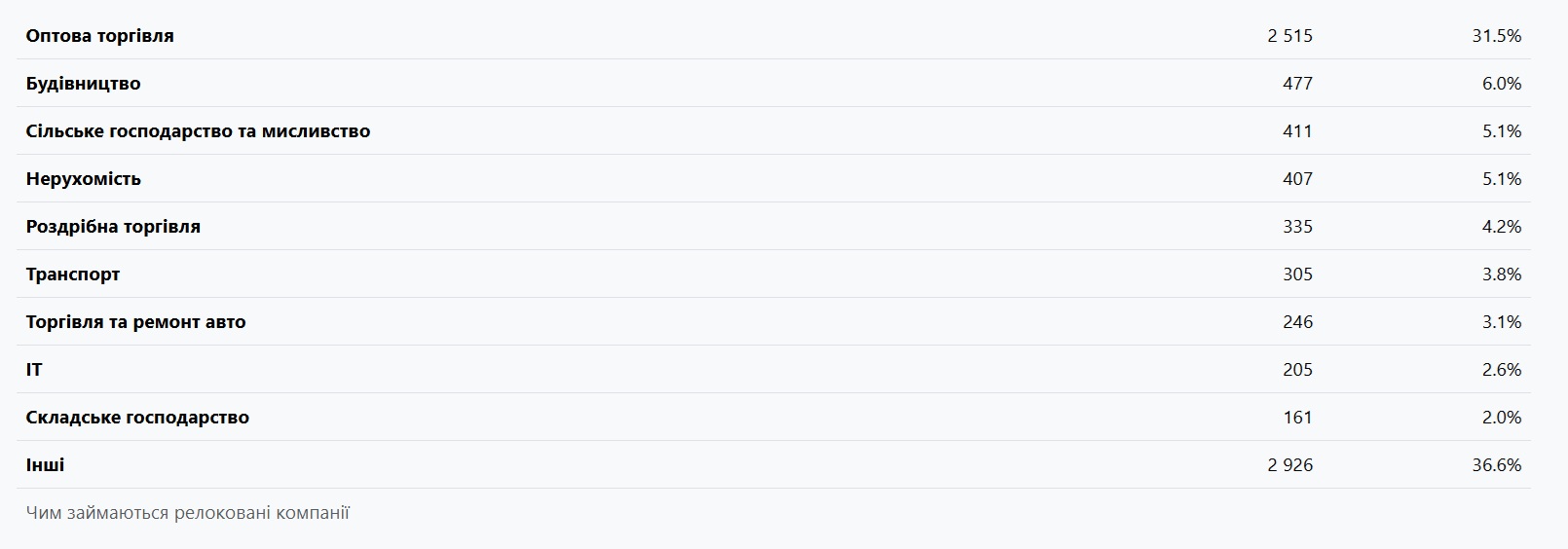Select the 3.8% percentage cell

point(1501,274)
